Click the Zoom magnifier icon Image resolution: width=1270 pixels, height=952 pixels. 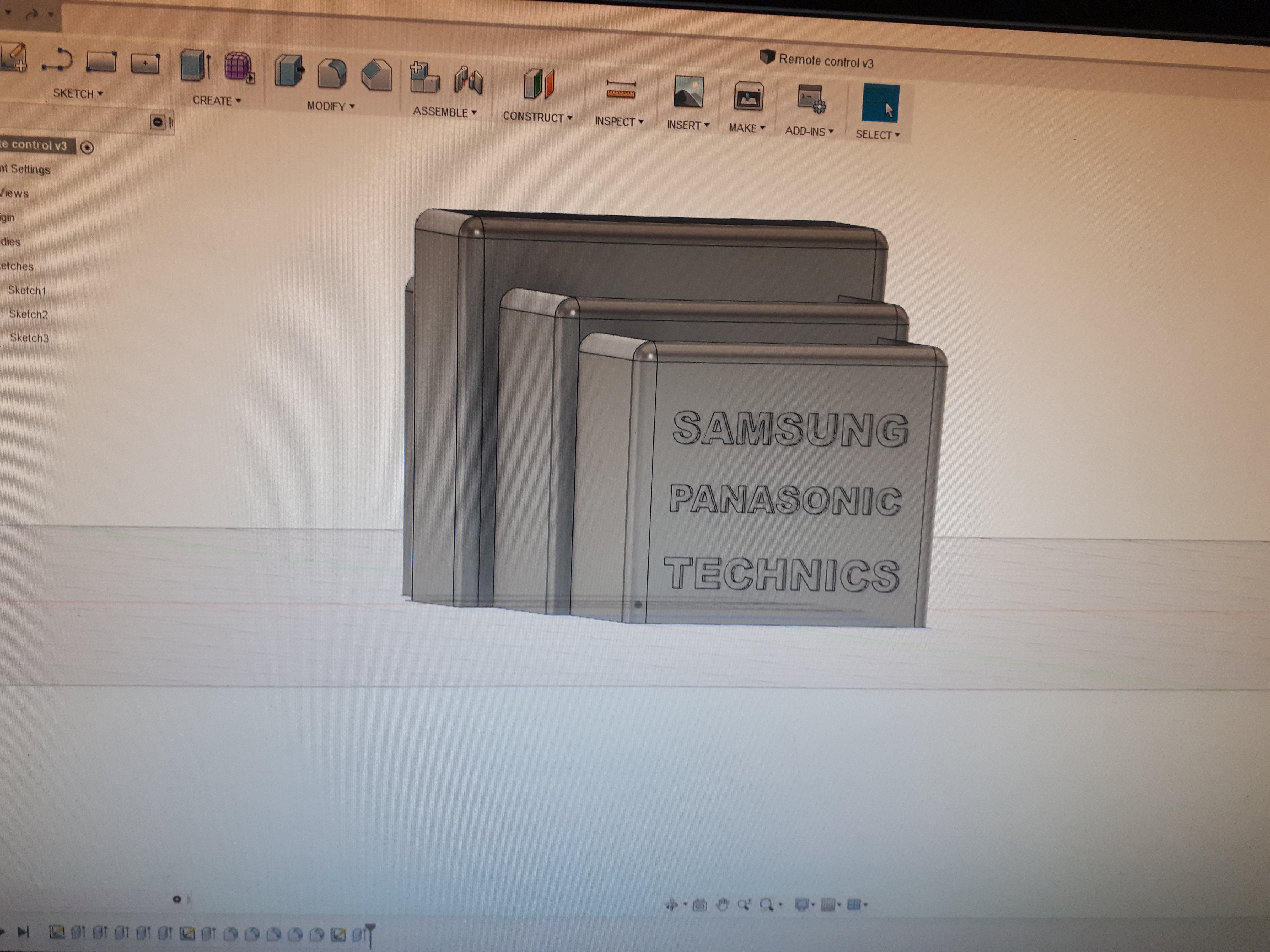pos(744,905)
